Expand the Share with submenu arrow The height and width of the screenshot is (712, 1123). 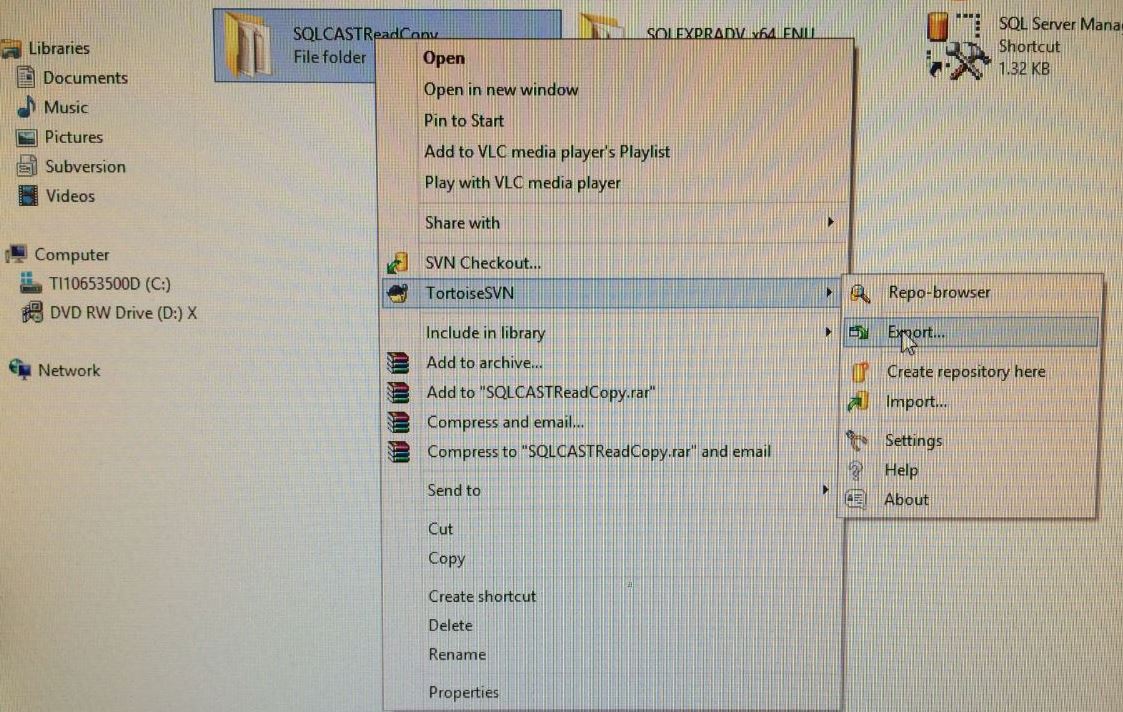click(830, 222)
